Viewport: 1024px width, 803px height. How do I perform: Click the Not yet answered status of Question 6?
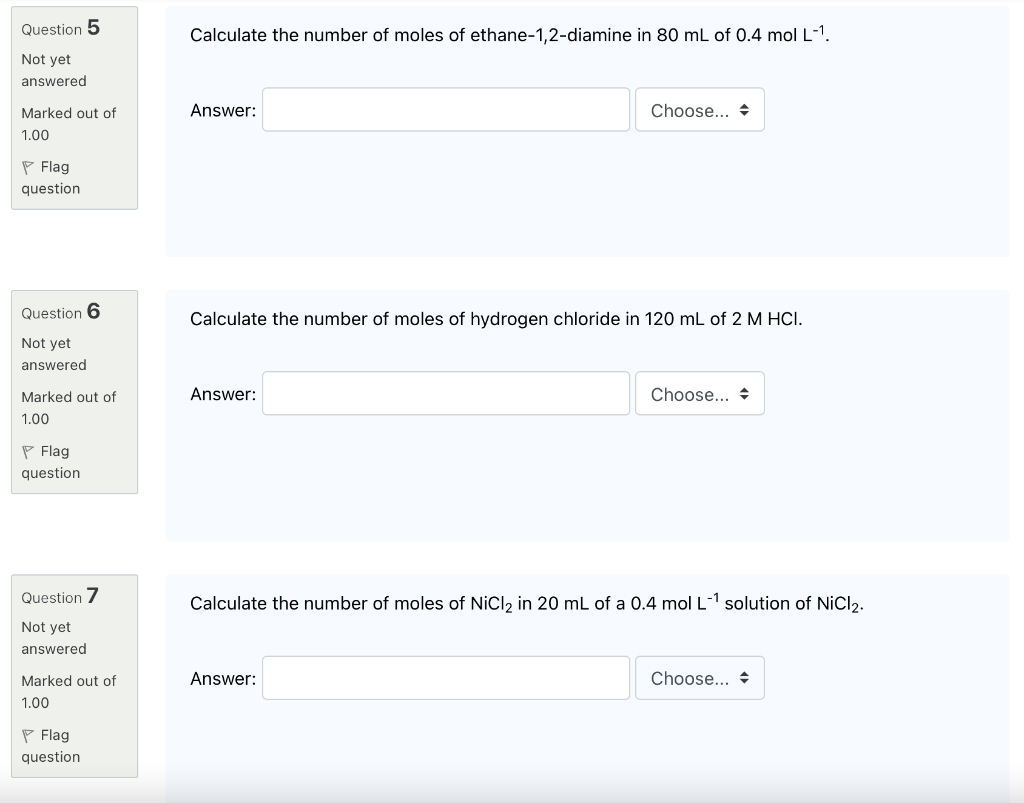pos(54,354)
